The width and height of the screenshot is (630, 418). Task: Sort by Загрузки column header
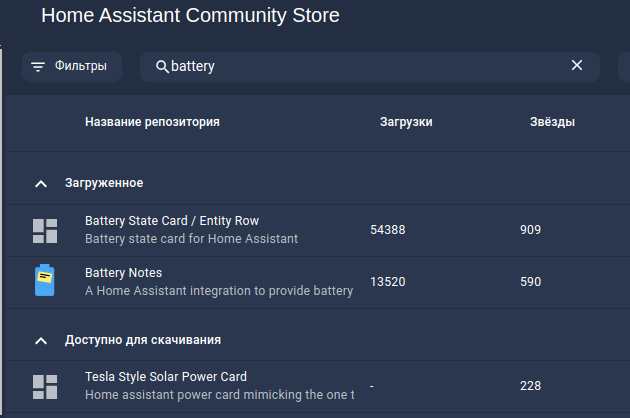pyautogui.click(x=406, y=122)
